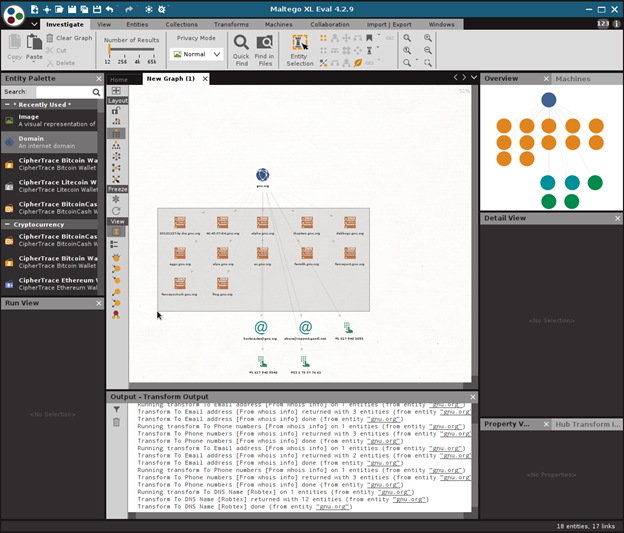Viewport: 624px width, 533px height.
Task: Open Paste options arrow
Action: [x=34, y=62]
